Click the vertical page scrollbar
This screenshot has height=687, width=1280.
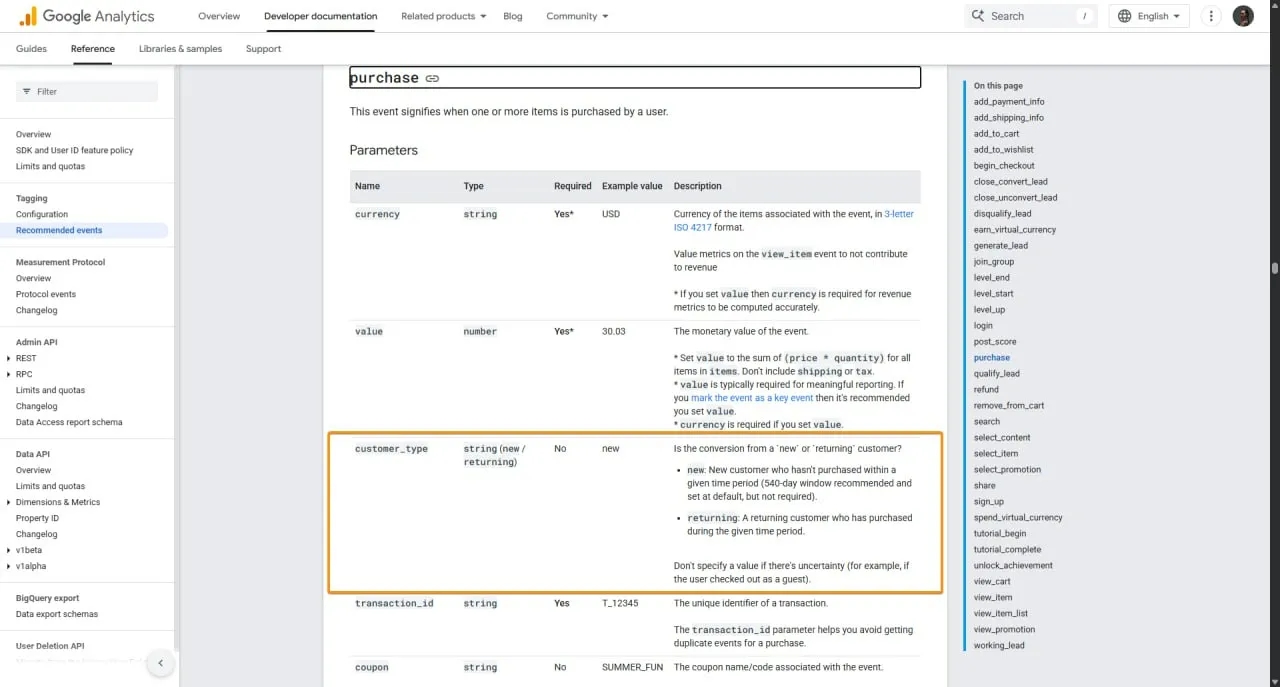coord(1273,270)
